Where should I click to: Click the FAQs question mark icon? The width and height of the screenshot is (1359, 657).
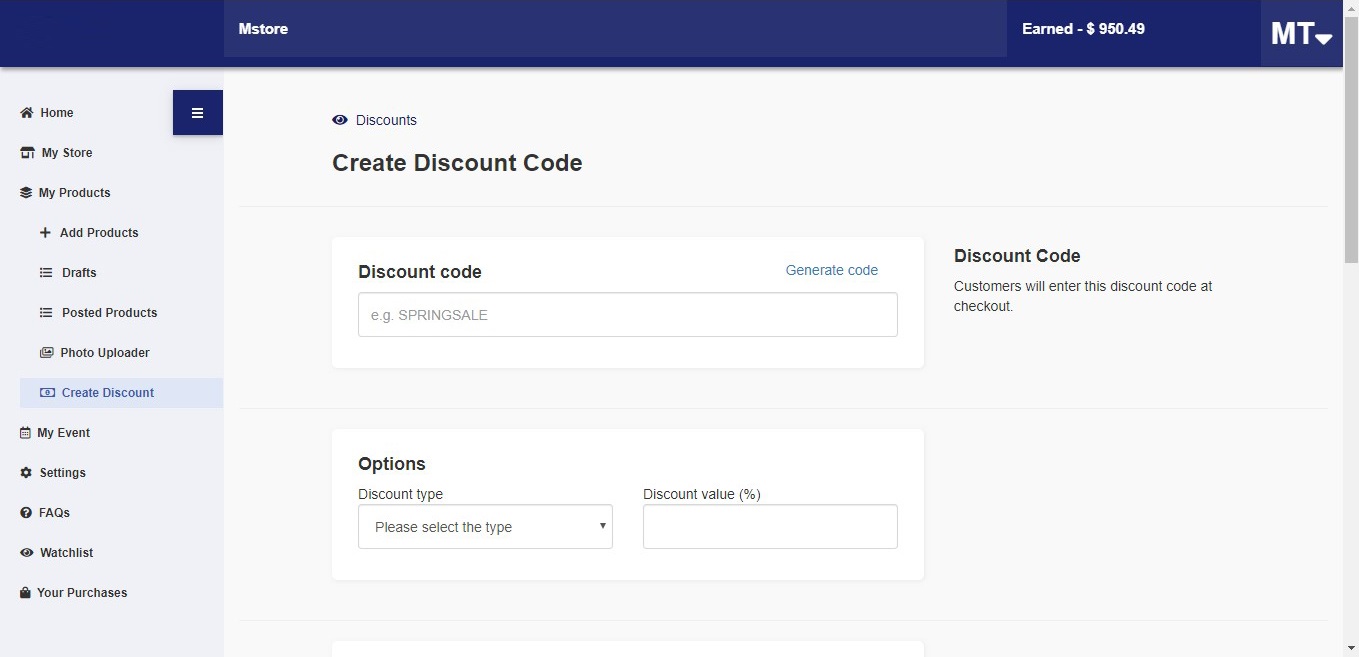coord(26,513)
